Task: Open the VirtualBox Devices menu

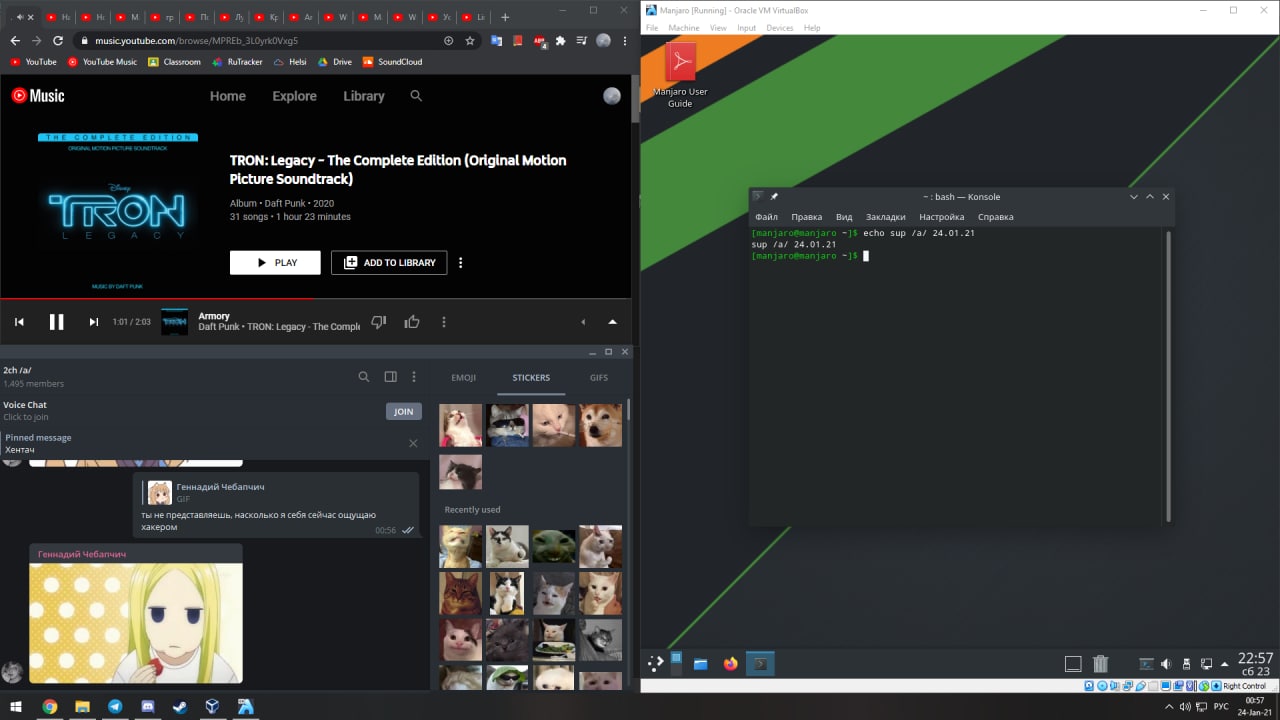Action: point(779,28)
